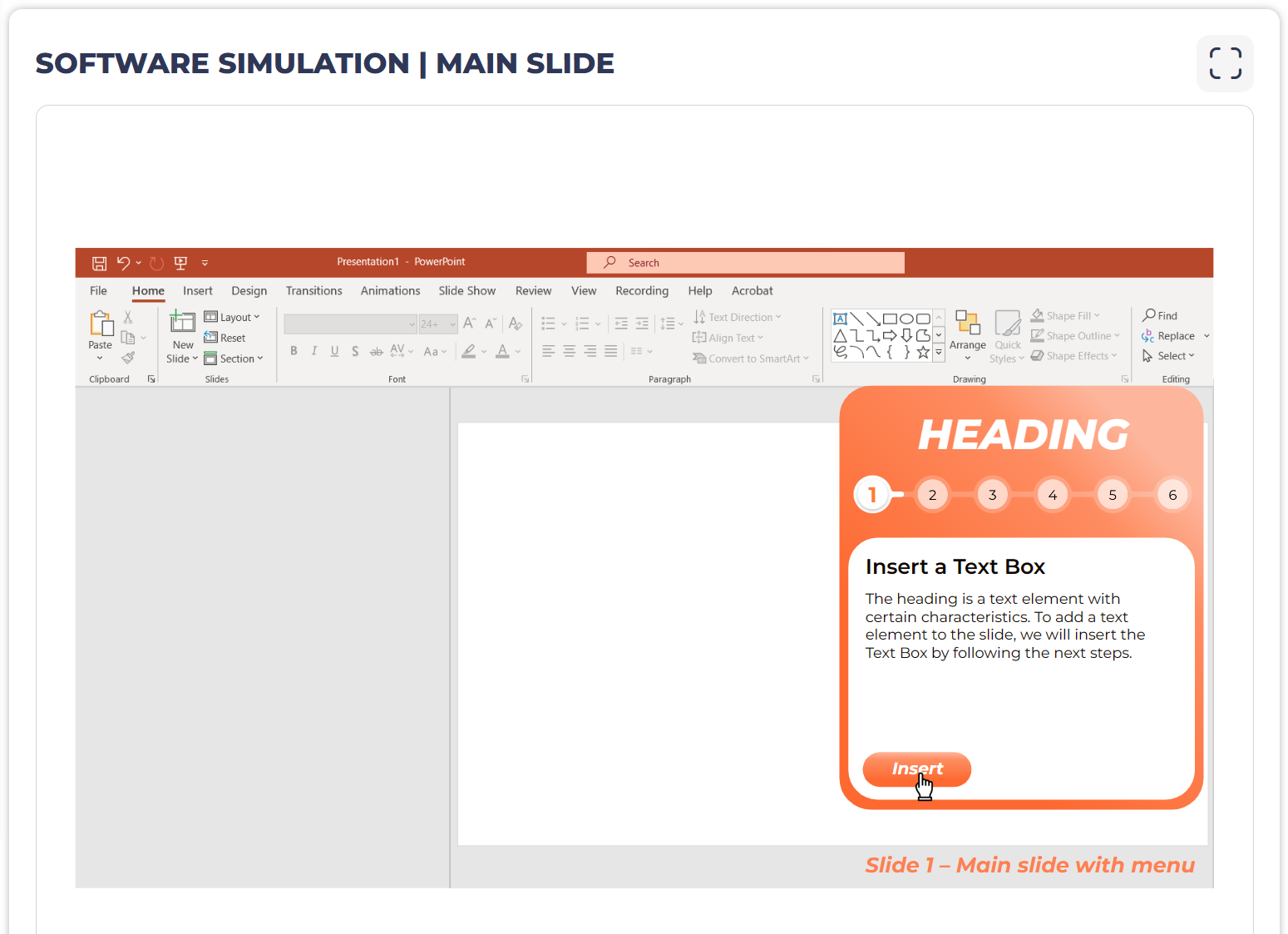The width and height of the screenshot is (1288, 934).
Task: Click the New Slide icon
Action: (182, 322)
